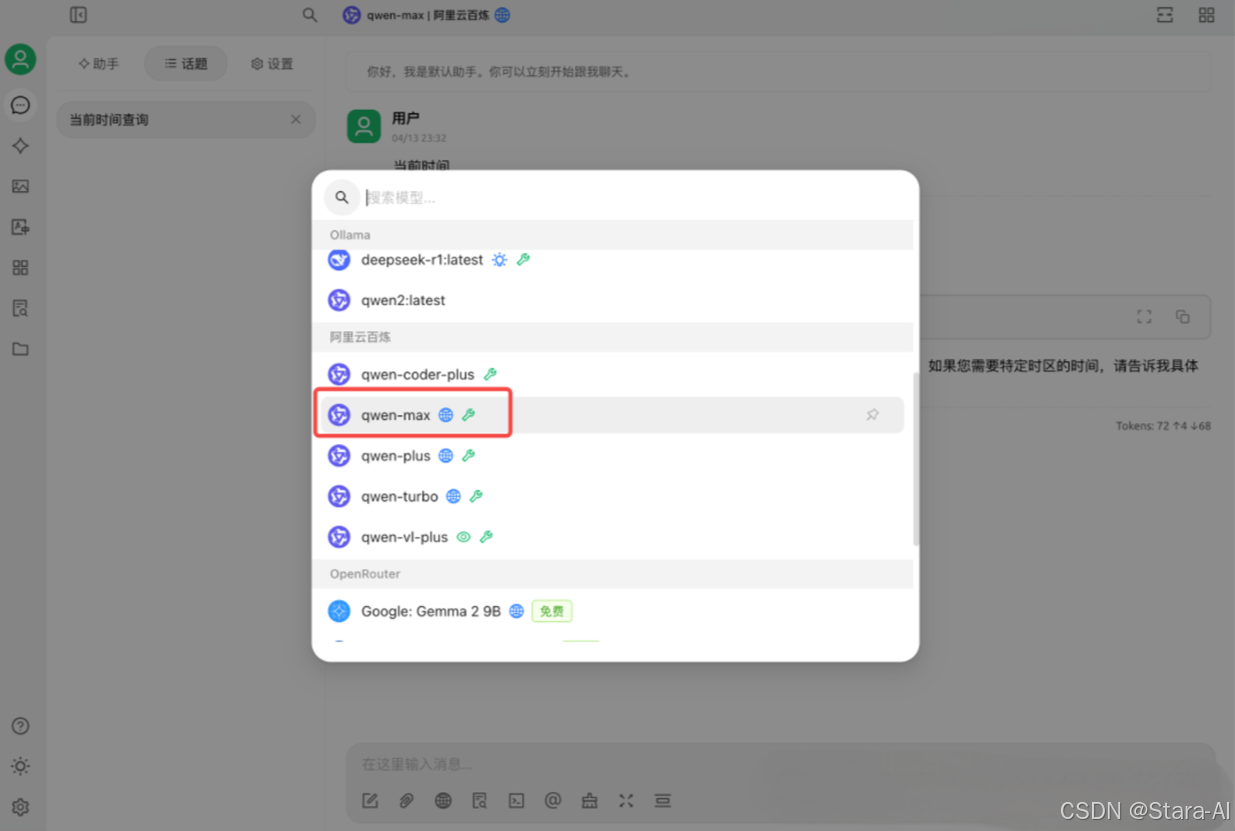Click the eye vision icon on qwen-vl-plus
The width and height of the screenshot is (1235, 831).
coord(463,537)
